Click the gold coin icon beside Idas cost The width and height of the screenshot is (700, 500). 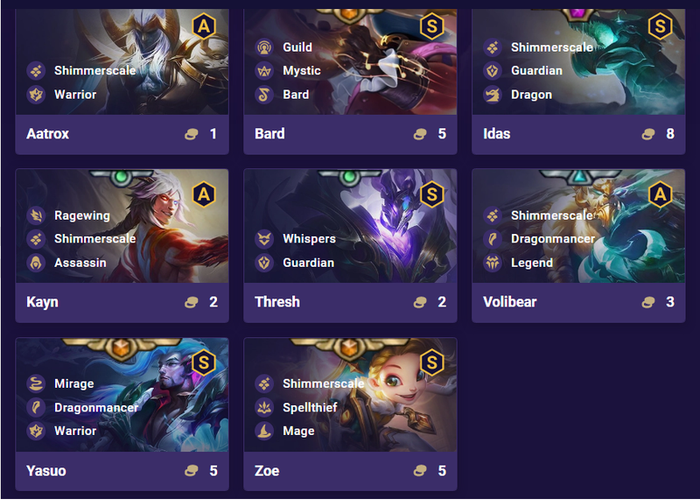point(648,134)
